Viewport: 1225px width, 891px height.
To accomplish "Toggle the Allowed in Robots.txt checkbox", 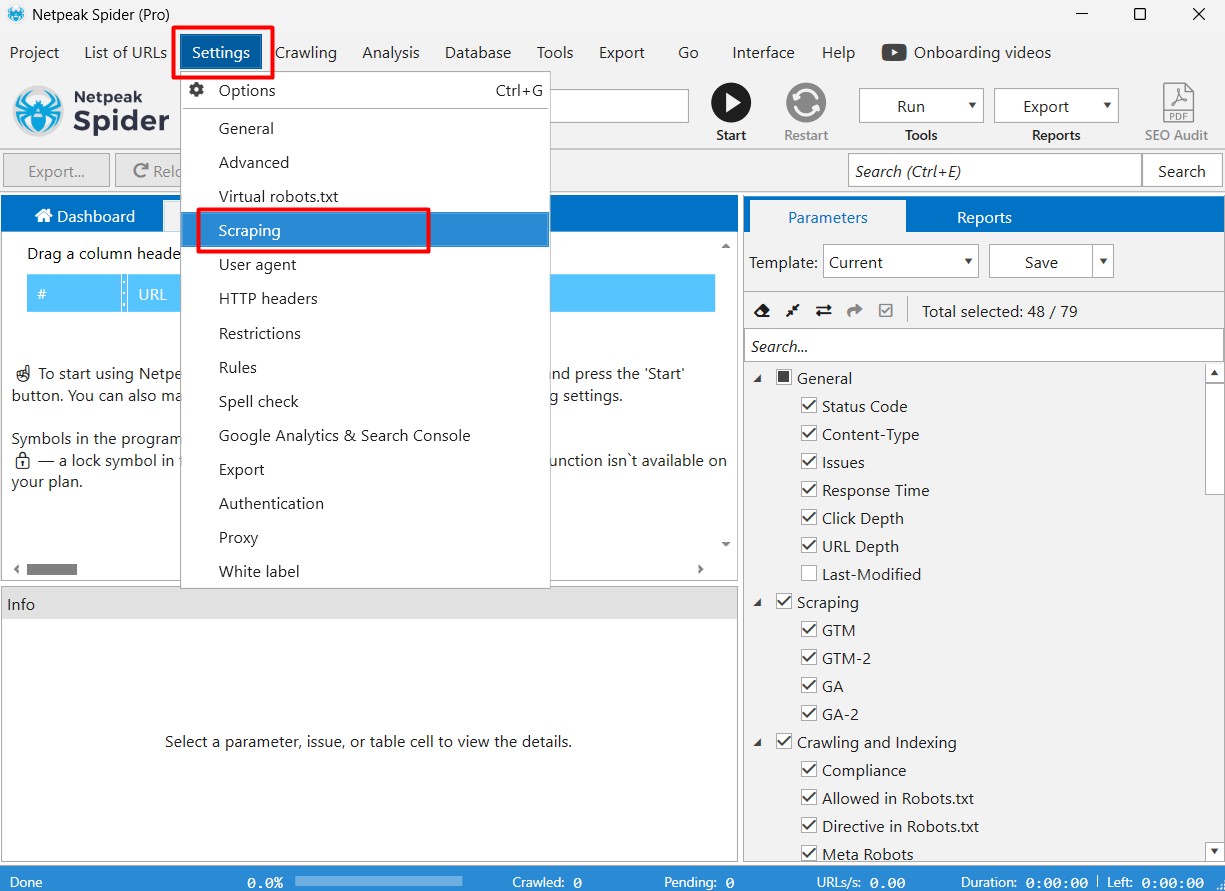I will [809, 798].
